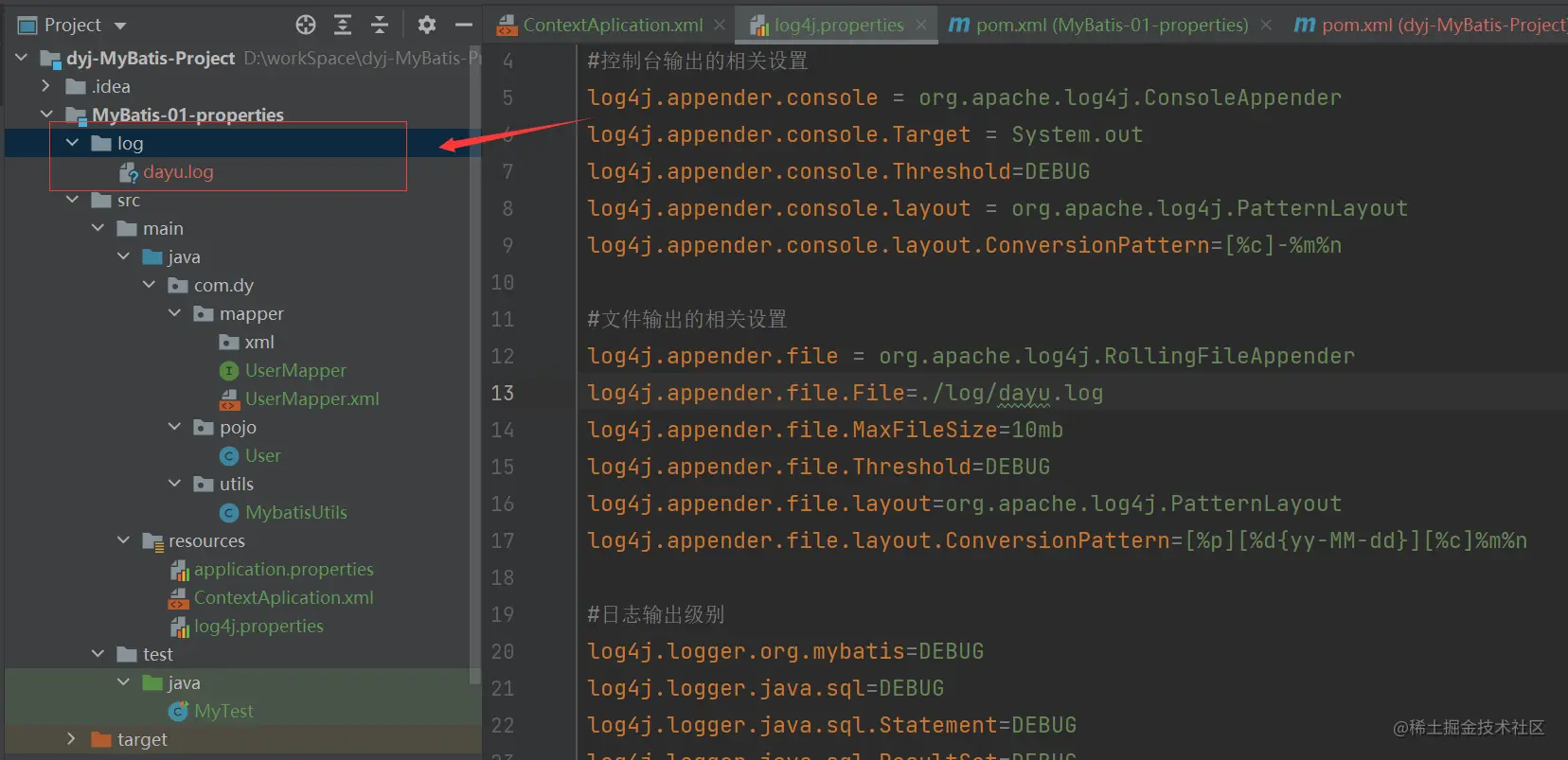Collapse the resources folder
This screenshot has height=760, width=1568.
tap(123, 540)
